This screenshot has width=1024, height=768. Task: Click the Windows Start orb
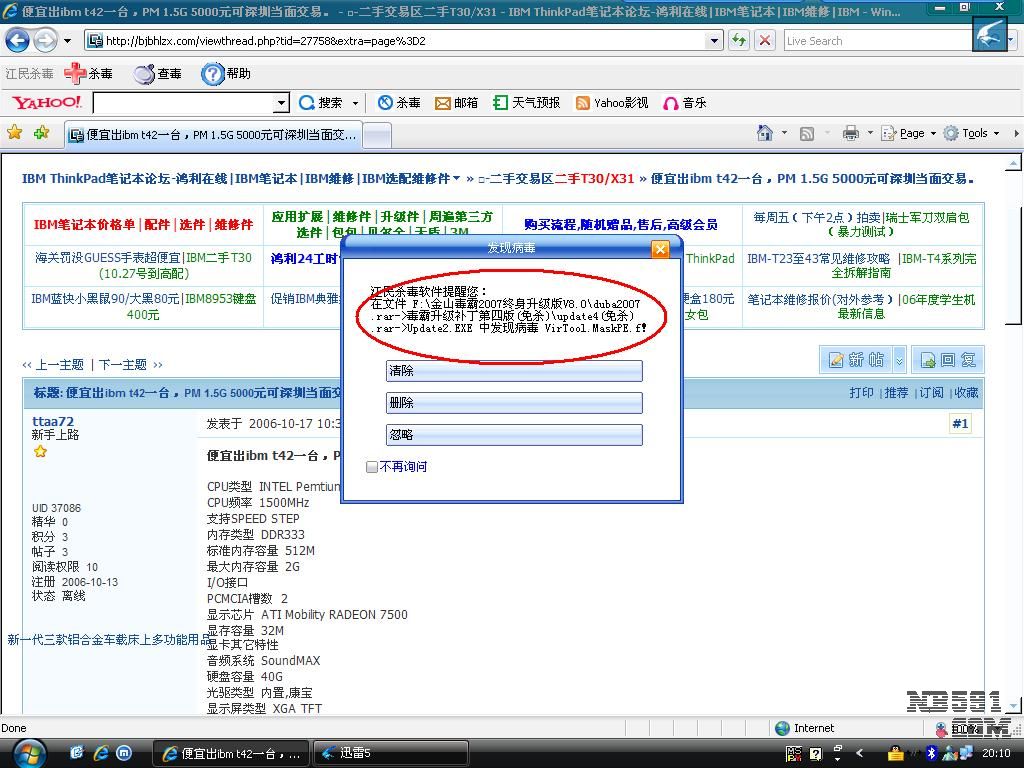click(x=28, y=752)
